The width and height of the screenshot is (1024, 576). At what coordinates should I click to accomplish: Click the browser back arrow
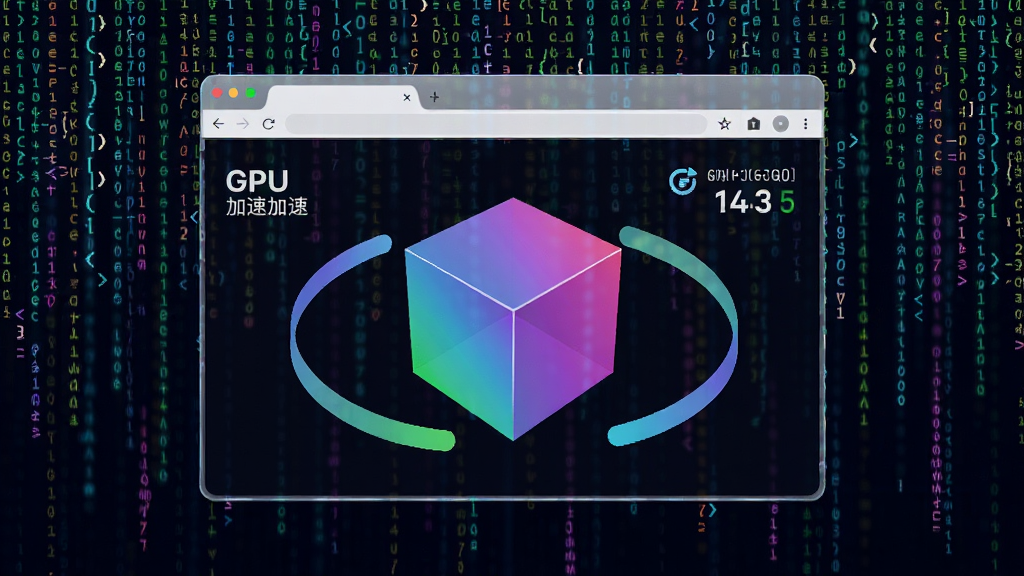point(218,123)
